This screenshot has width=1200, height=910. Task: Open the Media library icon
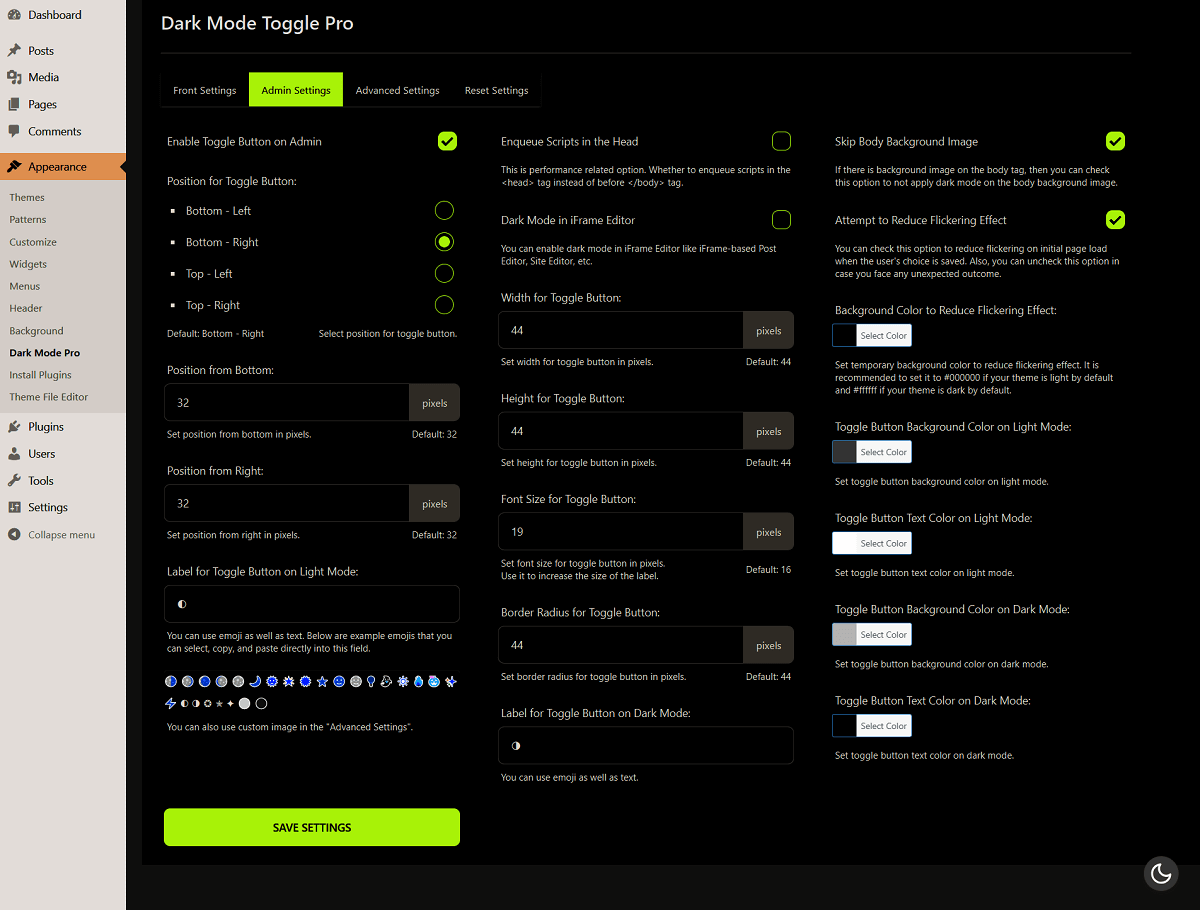[14, 77]
